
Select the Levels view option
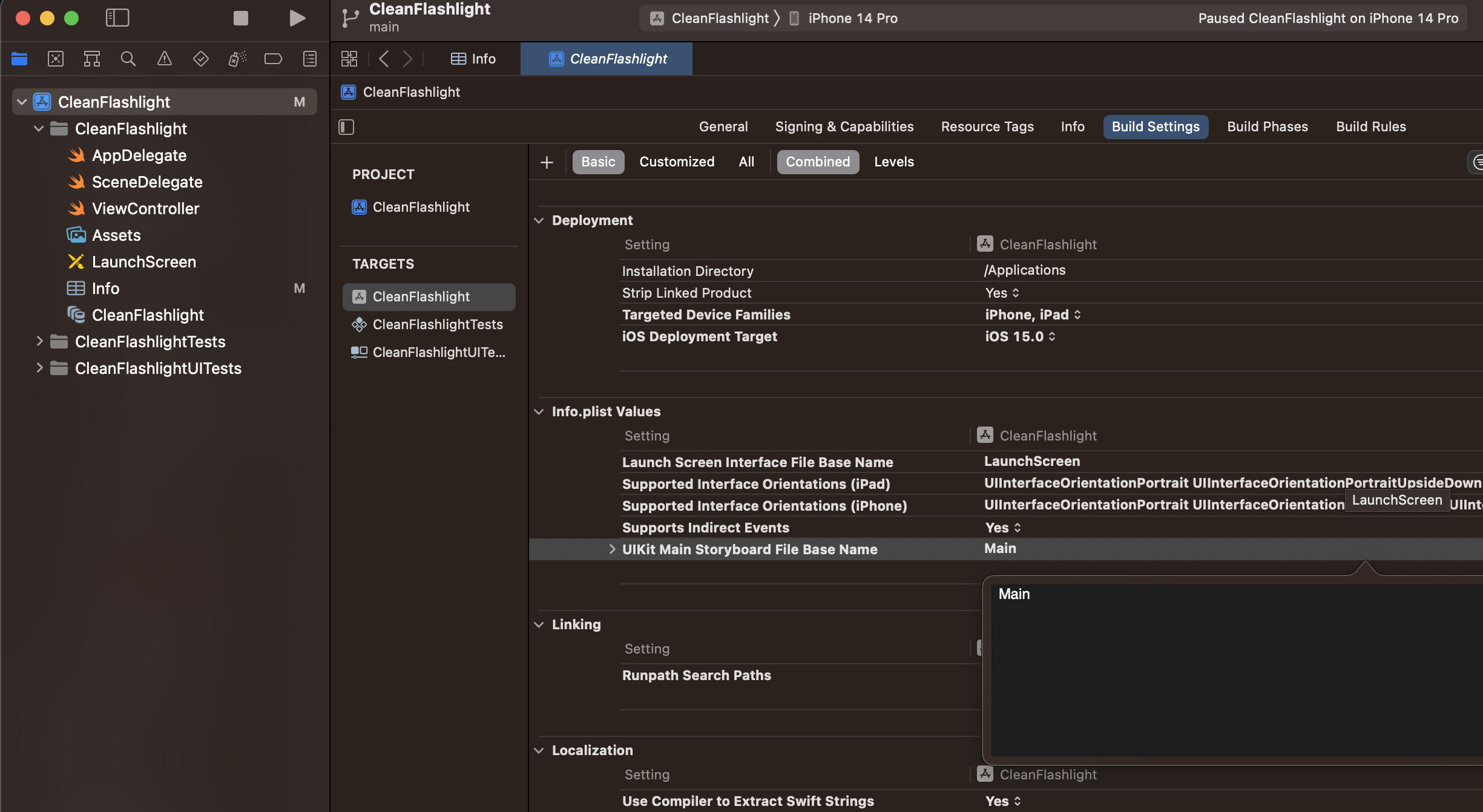(893, 162)
